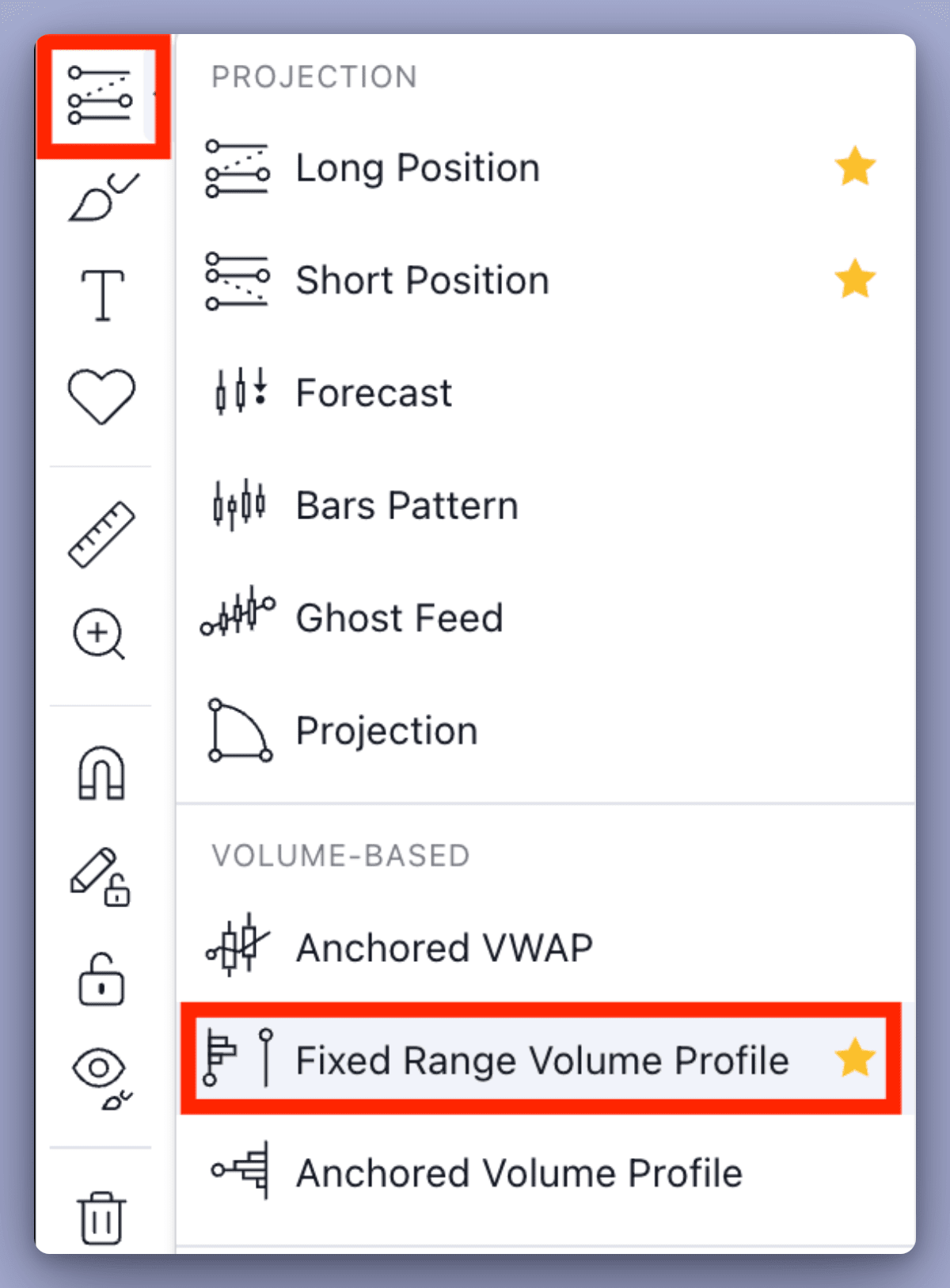Toggle Lock All Drawing Tools padlock
The width and height of the screenshot is (950, 1288).
(101, 980)
